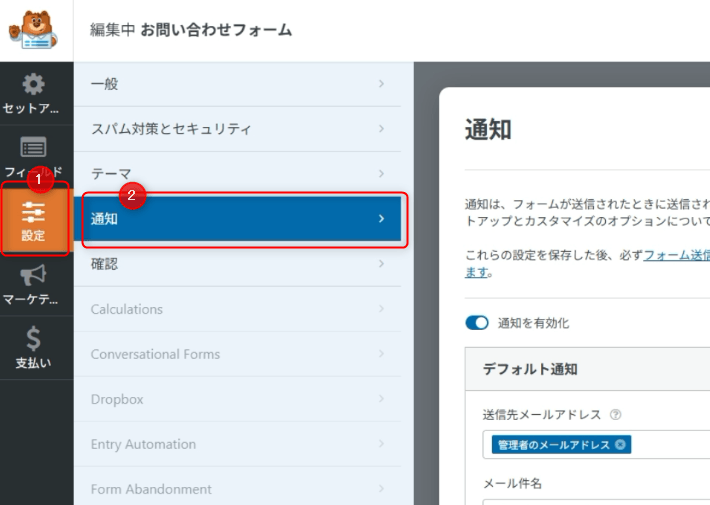Image resolution: width=710 pixels, height=505 pixels.
Task: Open the マーケティング megaphone panel
Action: coord(33,284)
